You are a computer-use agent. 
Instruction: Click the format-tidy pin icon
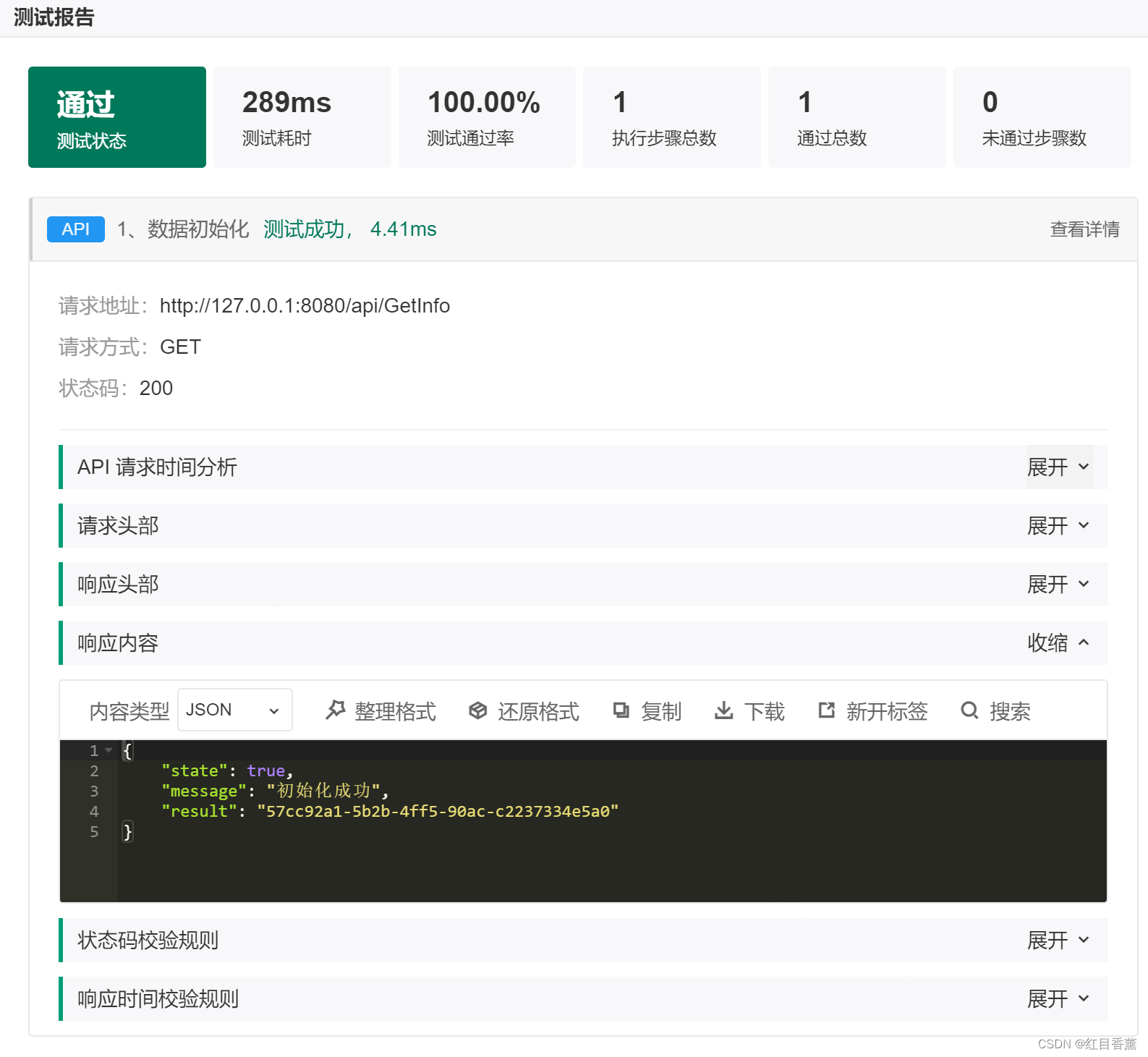click(336, 710)
